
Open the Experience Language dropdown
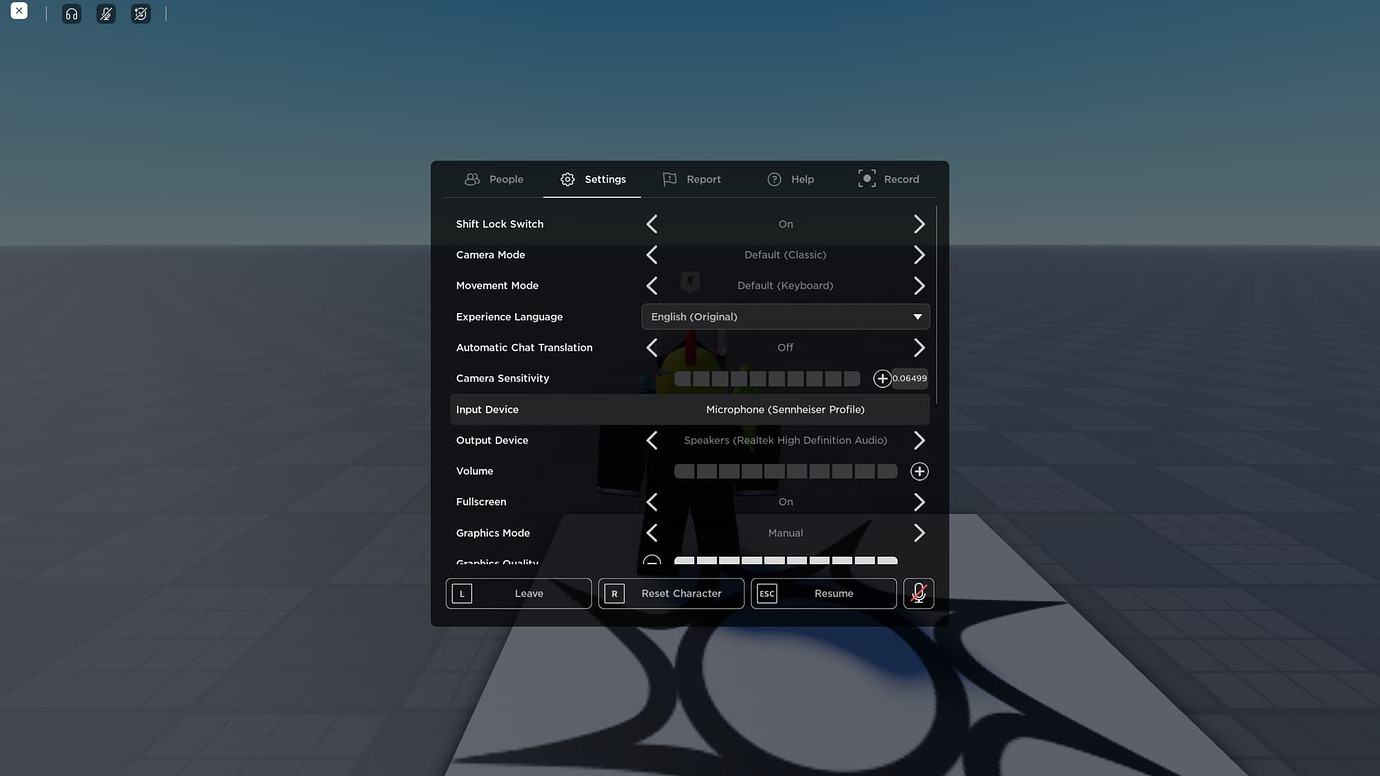(x=785, y=316)
